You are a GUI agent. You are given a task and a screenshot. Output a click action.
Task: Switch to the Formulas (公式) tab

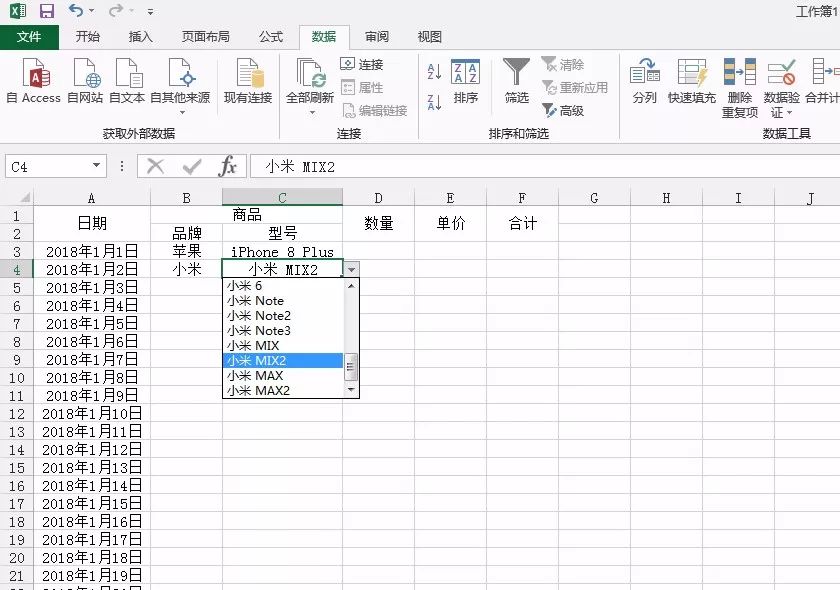point(271,36)
